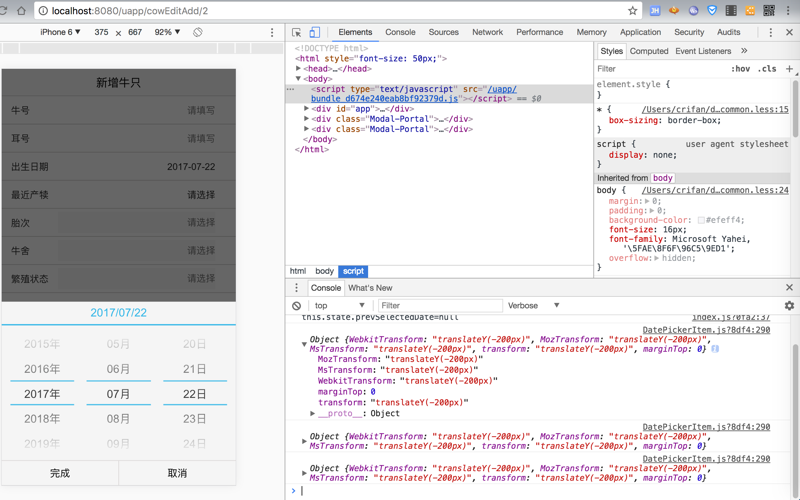Open device toolbar more options
800x500 pixels.
pyautogui.click(x=272, y=32)
